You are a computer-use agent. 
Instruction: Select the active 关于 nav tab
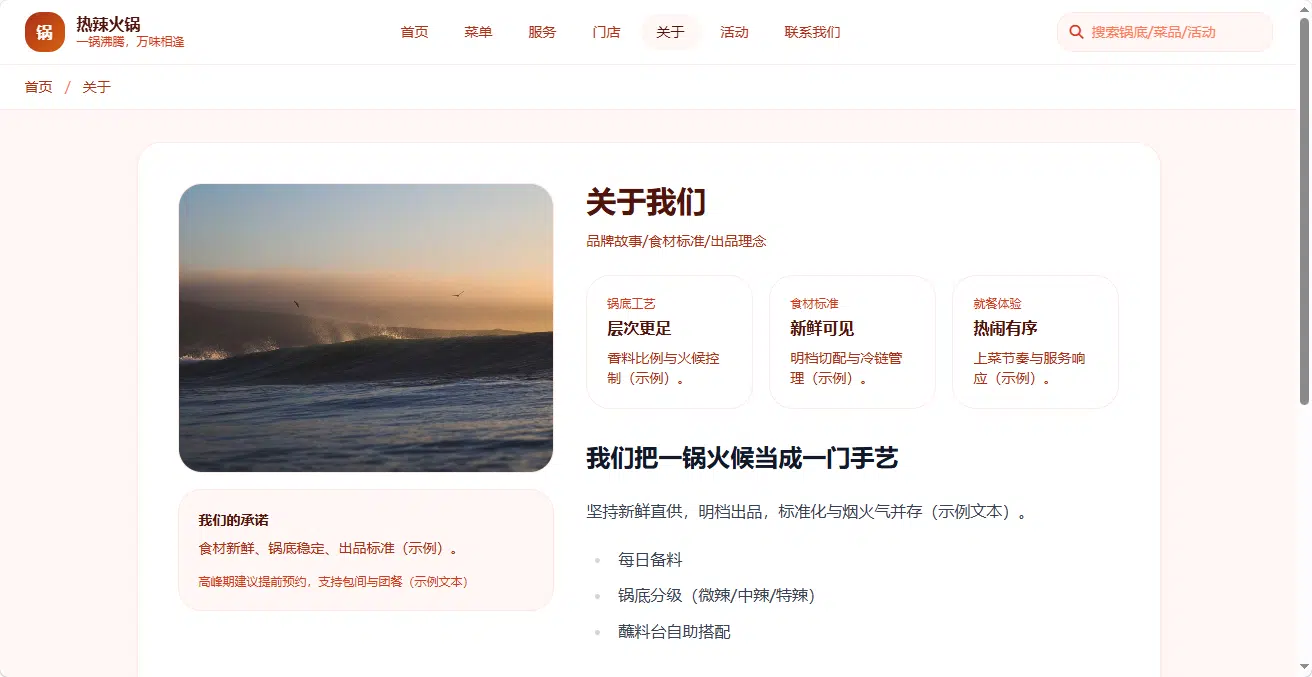tap(670, 32)
